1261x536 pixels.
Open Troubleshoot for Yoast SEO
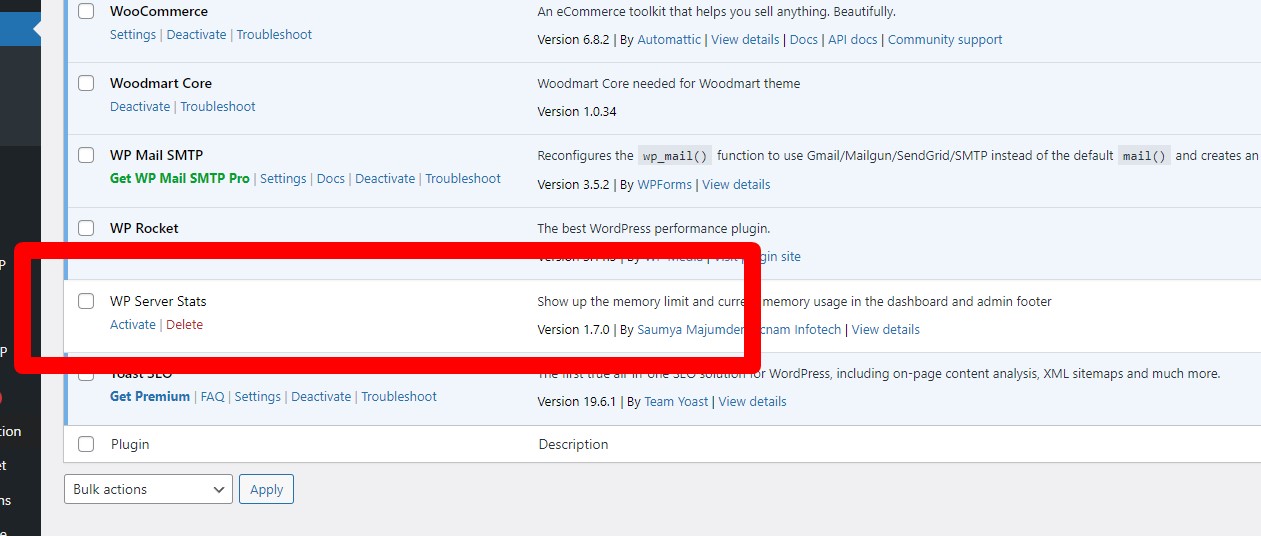click(x=399, y=396)
